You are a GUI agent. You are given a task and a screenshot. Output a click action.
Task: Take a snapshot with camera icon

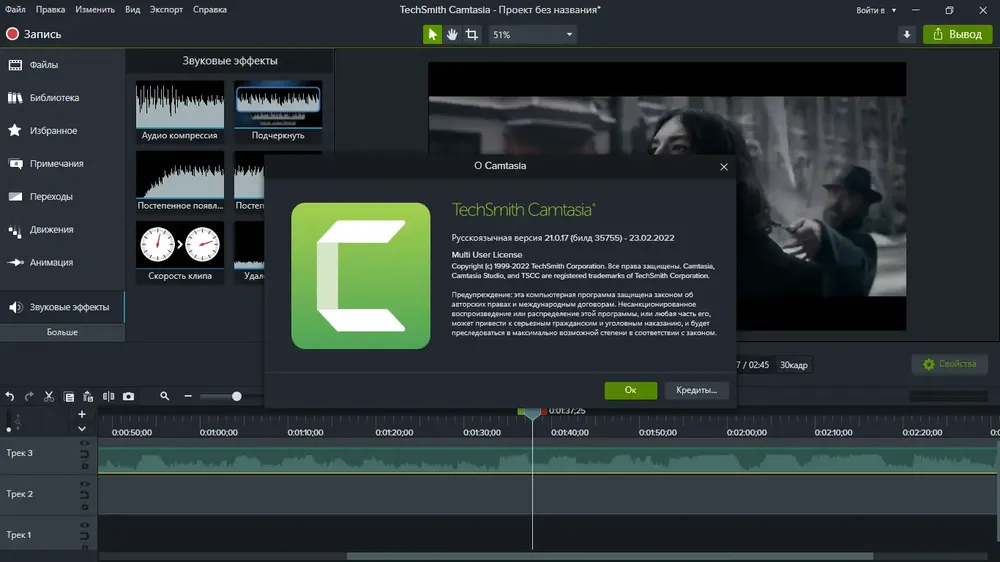pyautogui.click(x=128, y=396)
